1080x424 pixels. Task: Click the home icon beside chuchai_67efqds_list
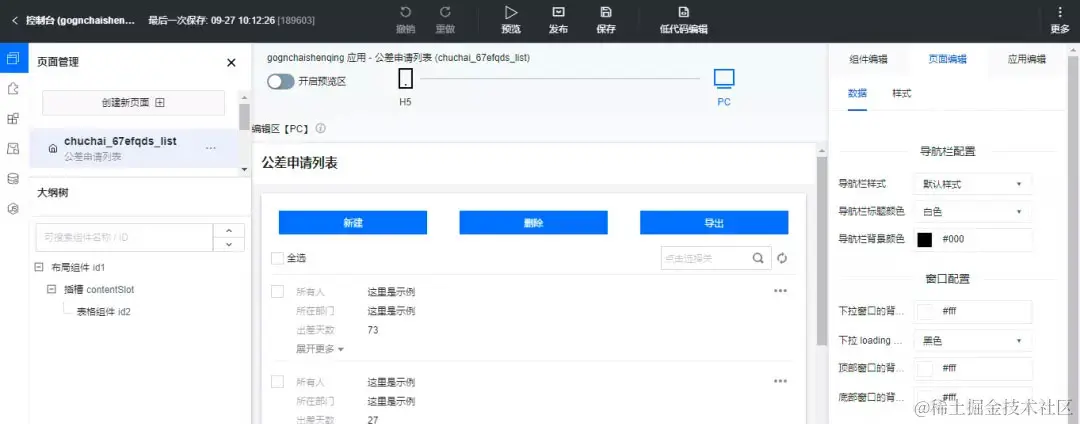point(52,149)
